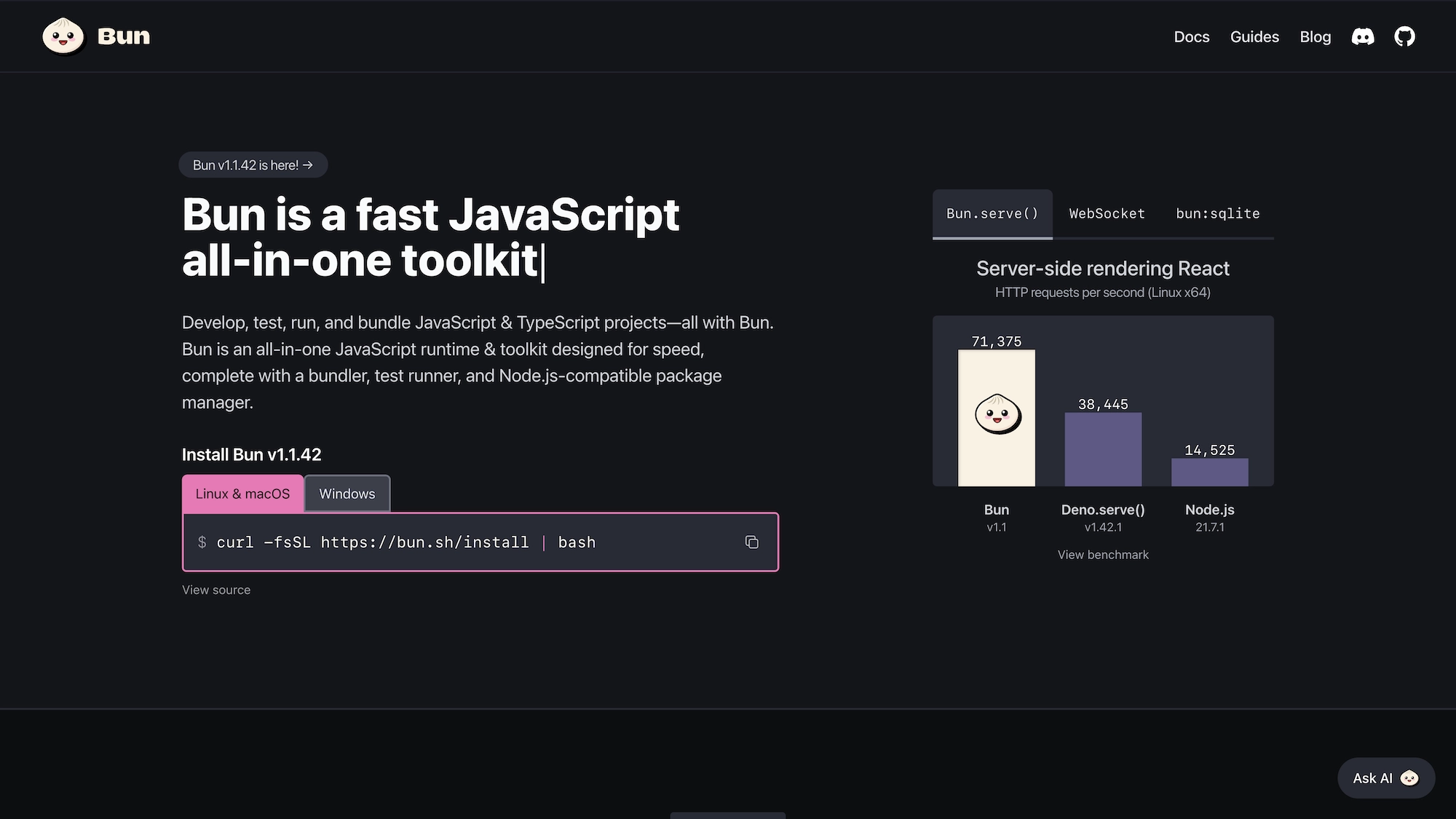This screenshot has height=819, width=1456.
Task: Click the 14,525 value label
Action: [1210, 450]
